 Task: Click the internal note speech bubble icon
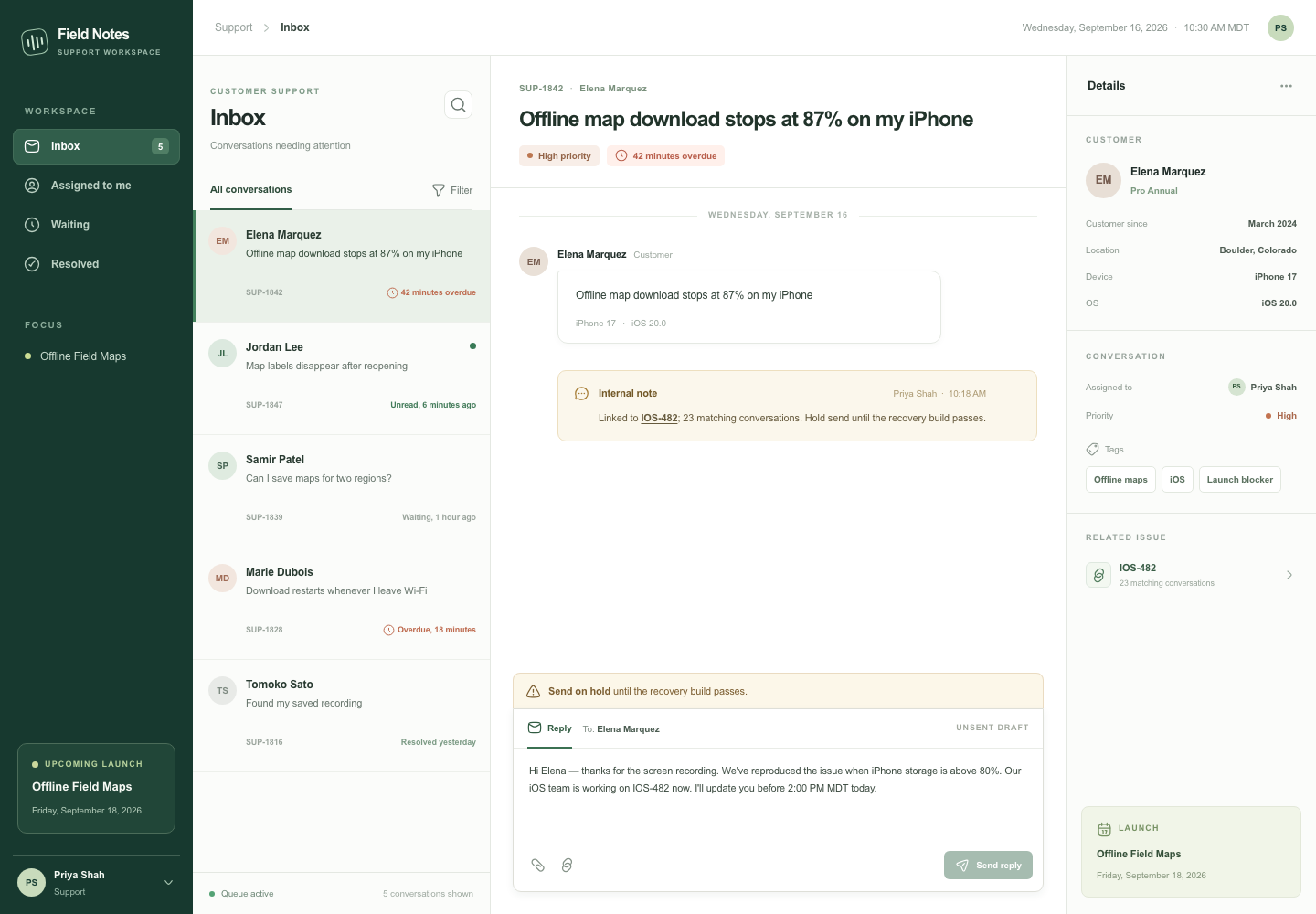click(x=581, y=394)
